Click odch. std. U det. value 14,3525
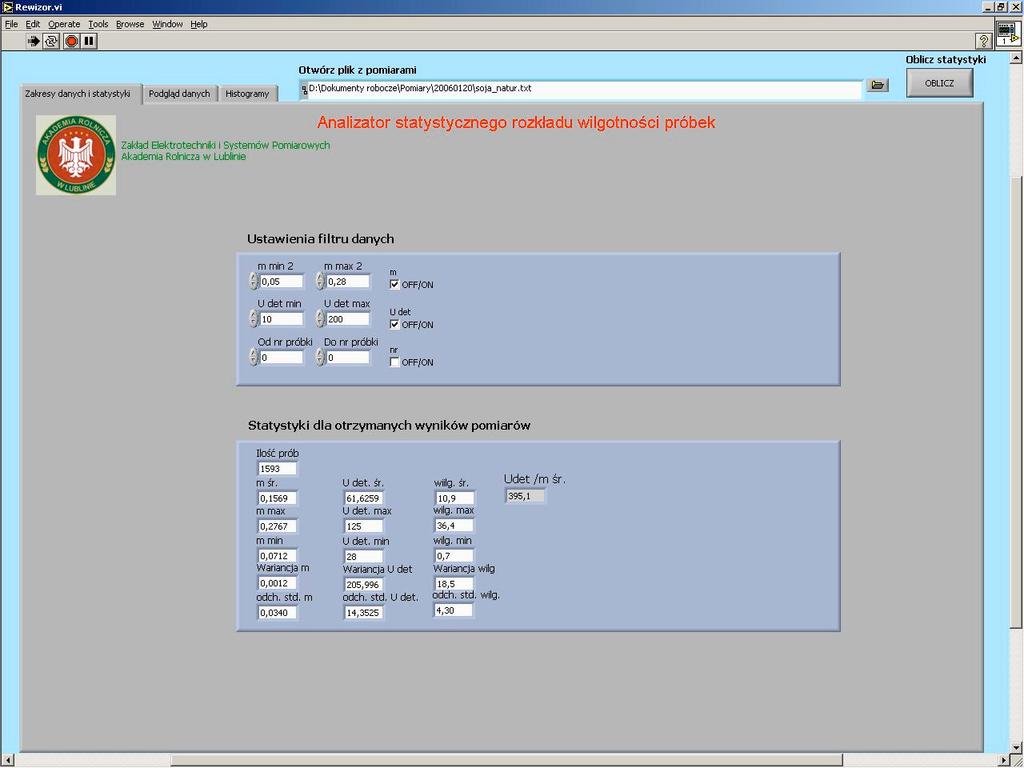The image size is (1024, 768). click(364, 613)
